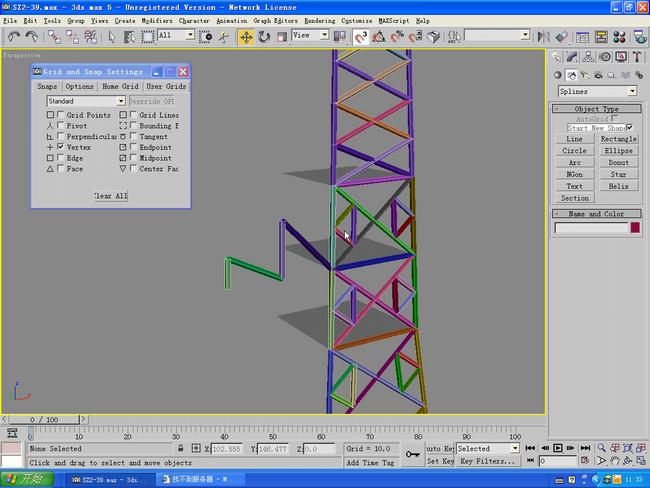Open the named selection sets dropdown
Screen dimensions: 650x488
[497, 35]
